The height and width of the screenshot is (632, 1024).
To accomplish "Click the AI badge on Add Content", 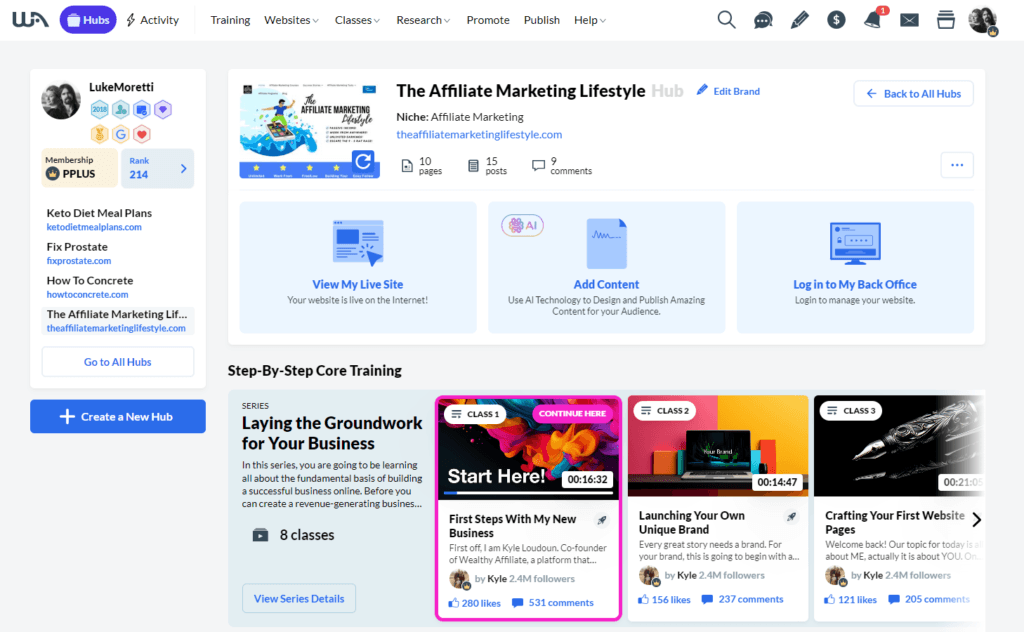I will tap(522, 225).
